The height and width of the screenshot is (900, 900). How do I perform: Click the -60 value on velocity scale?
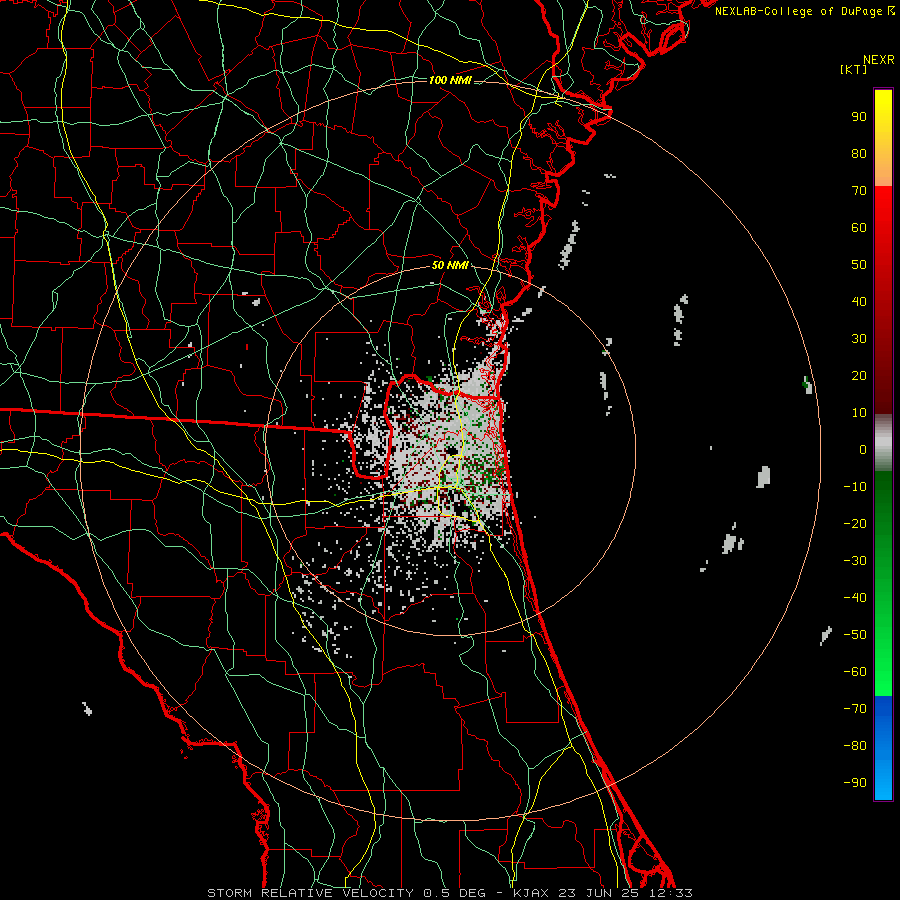click(x=855, y=672)
